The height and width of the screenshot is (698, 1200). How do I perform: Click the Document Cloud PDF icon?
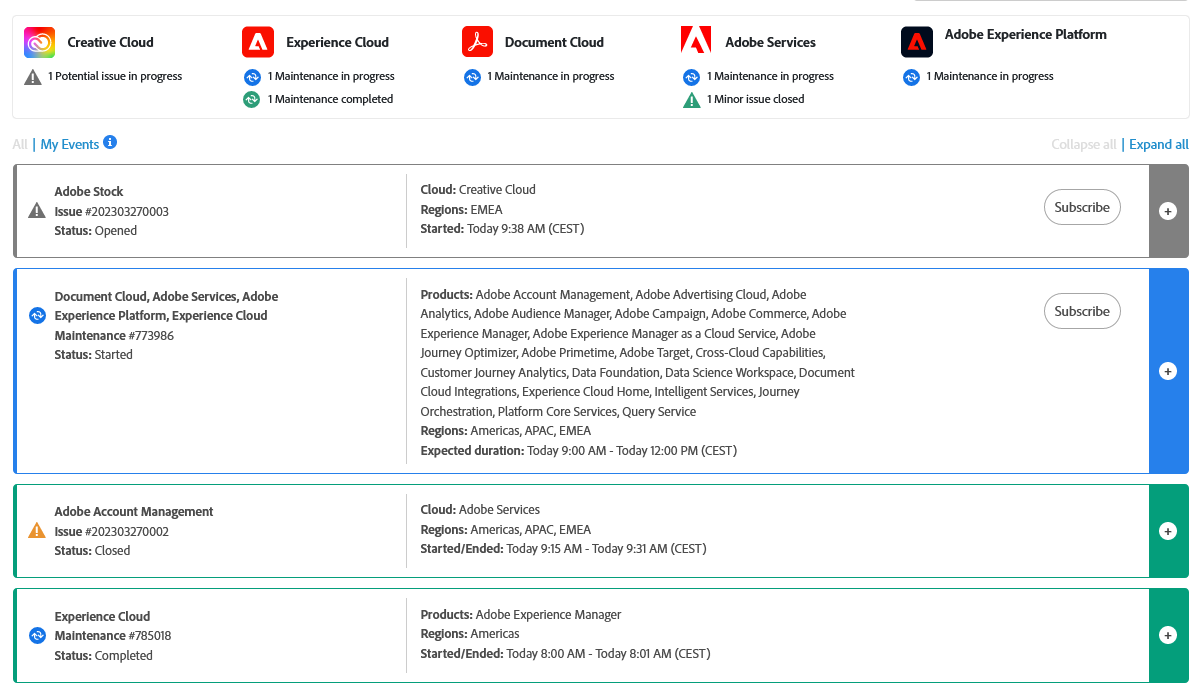tap(477, 41)
